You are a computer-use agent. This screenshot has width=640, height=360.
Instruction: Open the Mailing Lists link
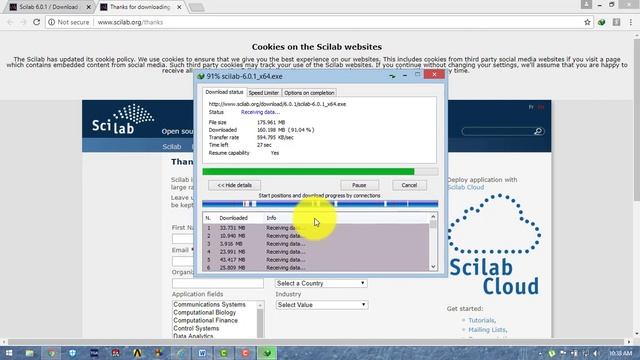click(x=487, y=330)
